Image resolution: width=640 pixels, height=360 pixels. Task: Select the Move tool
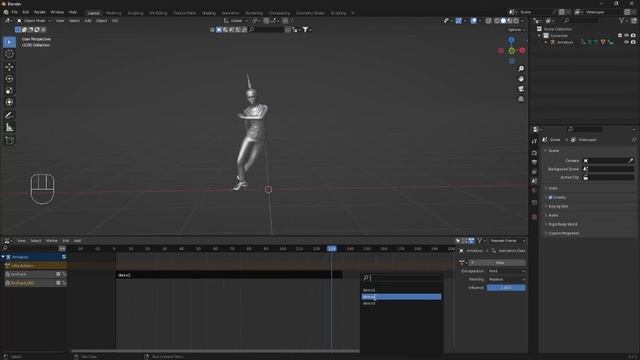(9, 67)
